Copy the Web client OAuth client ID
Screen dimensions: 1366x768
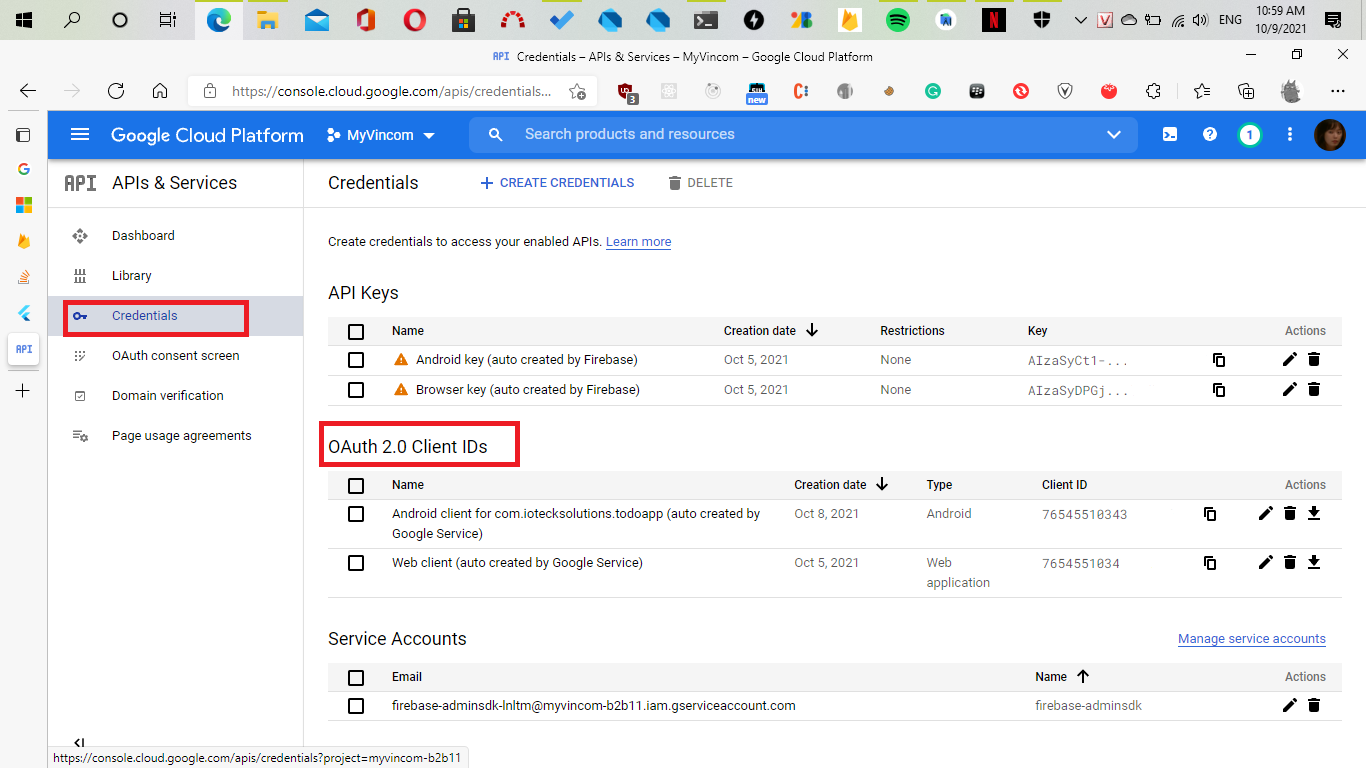click(1210, 563)
